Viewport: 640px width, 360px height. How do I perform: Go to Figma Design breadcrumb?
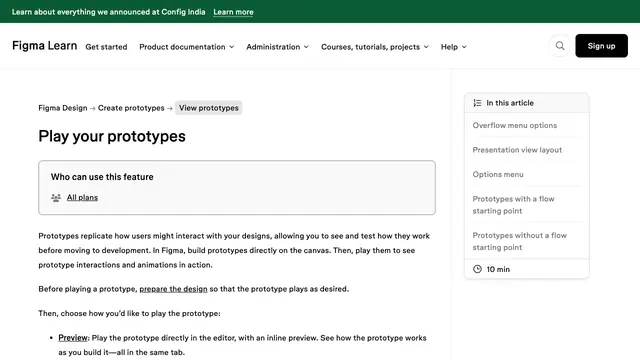coord(63,108)
